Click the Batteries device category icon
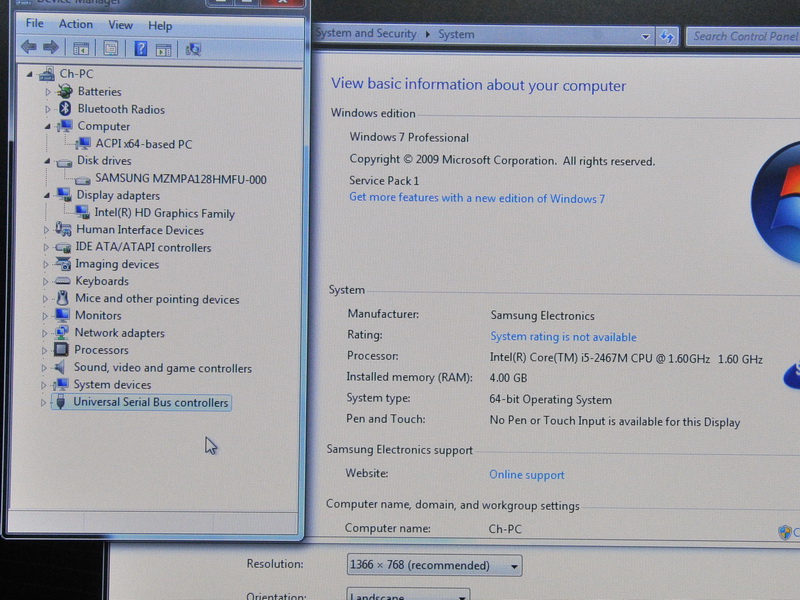 click(x=65, y=91)
